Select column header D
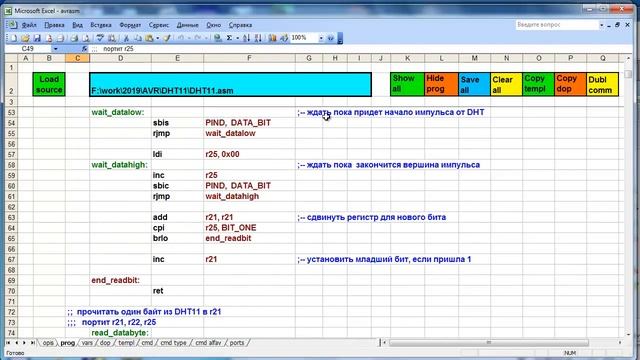The height and width of the screenshot is (360, 640). [120, 58]
